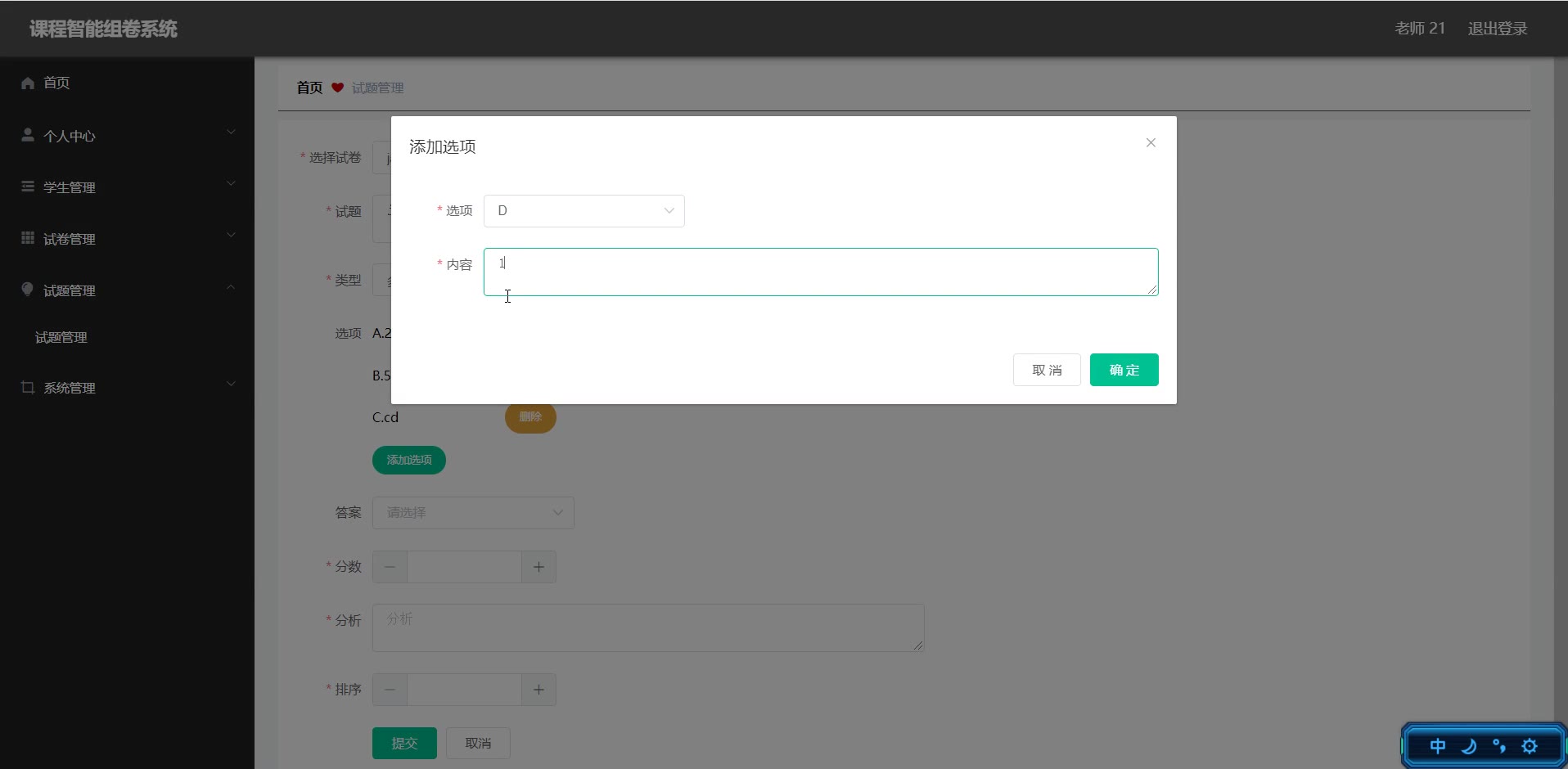1568x769 pixels.
Task: Click the moon icon in IME bar
Action: point(1469,746)
